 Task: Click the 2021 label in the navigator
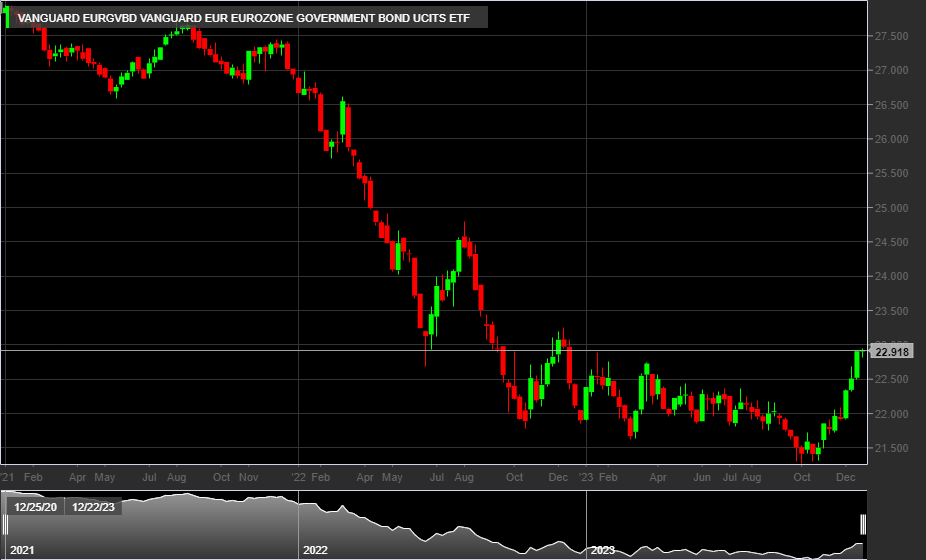pyautogui.click(x=22, y=550)
